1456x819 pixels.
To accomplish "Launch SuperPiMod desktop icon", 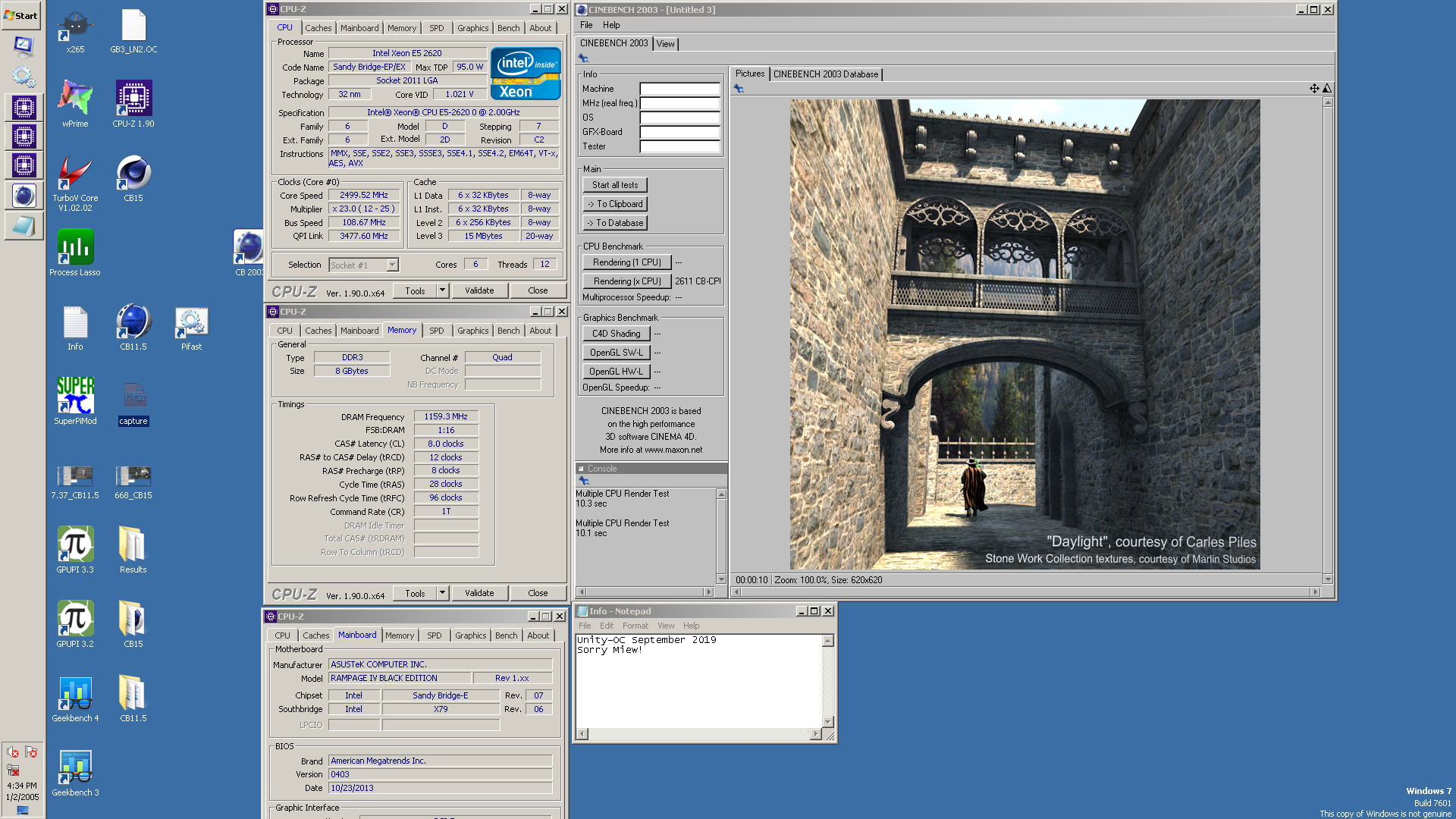I will [75, 402].
